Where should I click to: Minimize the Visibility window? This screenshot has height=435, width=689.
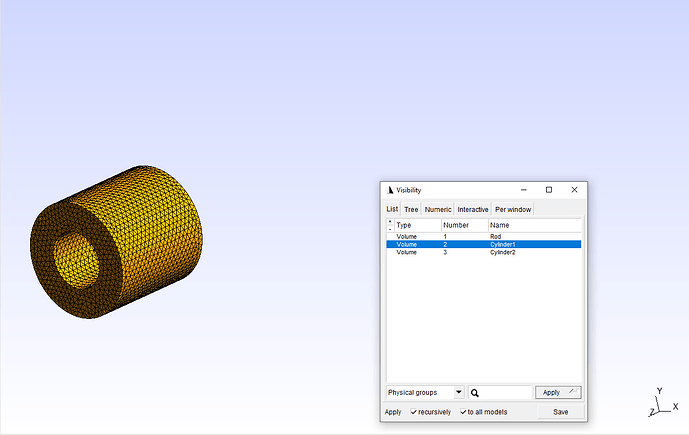coord(523,190)
